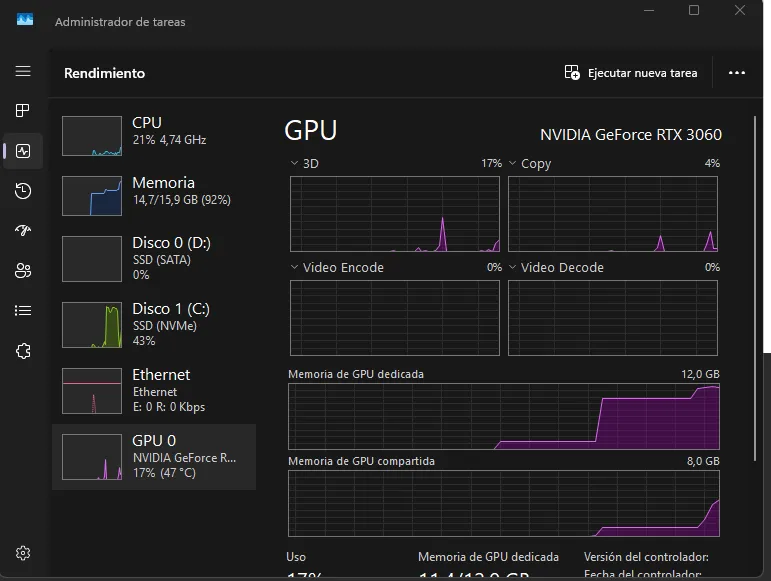
Task: Click the Disco 0 (D:) mini graph thumbnail
Action: (92, 259)
